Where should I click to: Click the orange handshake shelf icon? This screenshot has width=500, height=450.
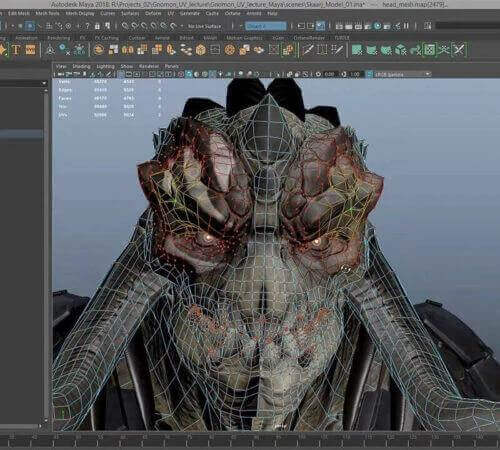[259, 50]
